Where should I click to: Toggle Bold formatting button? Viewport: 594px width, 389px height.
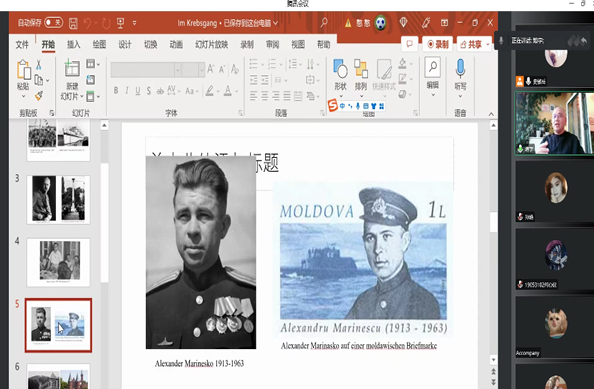click(x=116, y=91)
